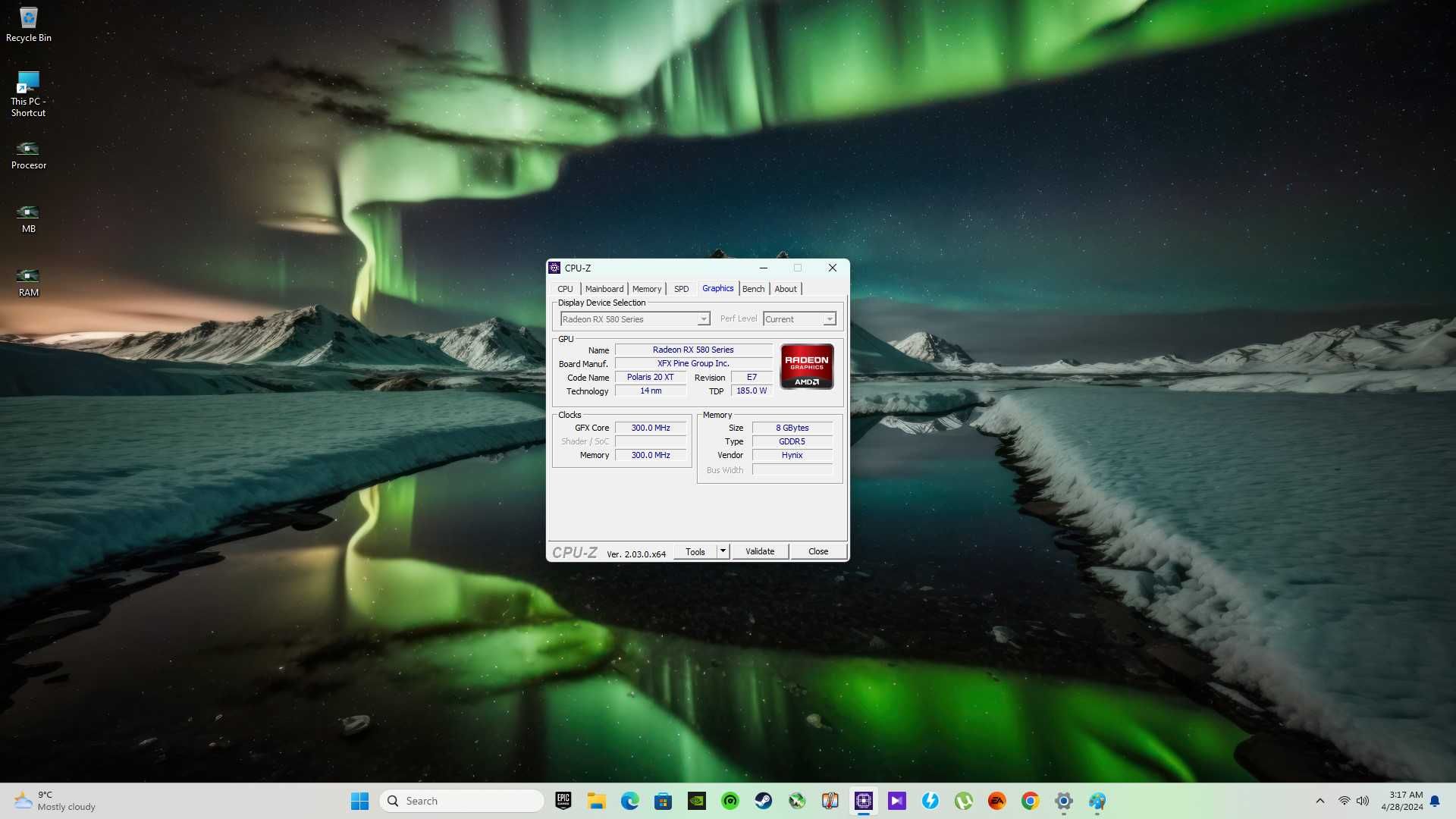Screen dimensions: 1456x819
Task: Open Paint palette icon on taskbar
Action: click(1097, 801)
